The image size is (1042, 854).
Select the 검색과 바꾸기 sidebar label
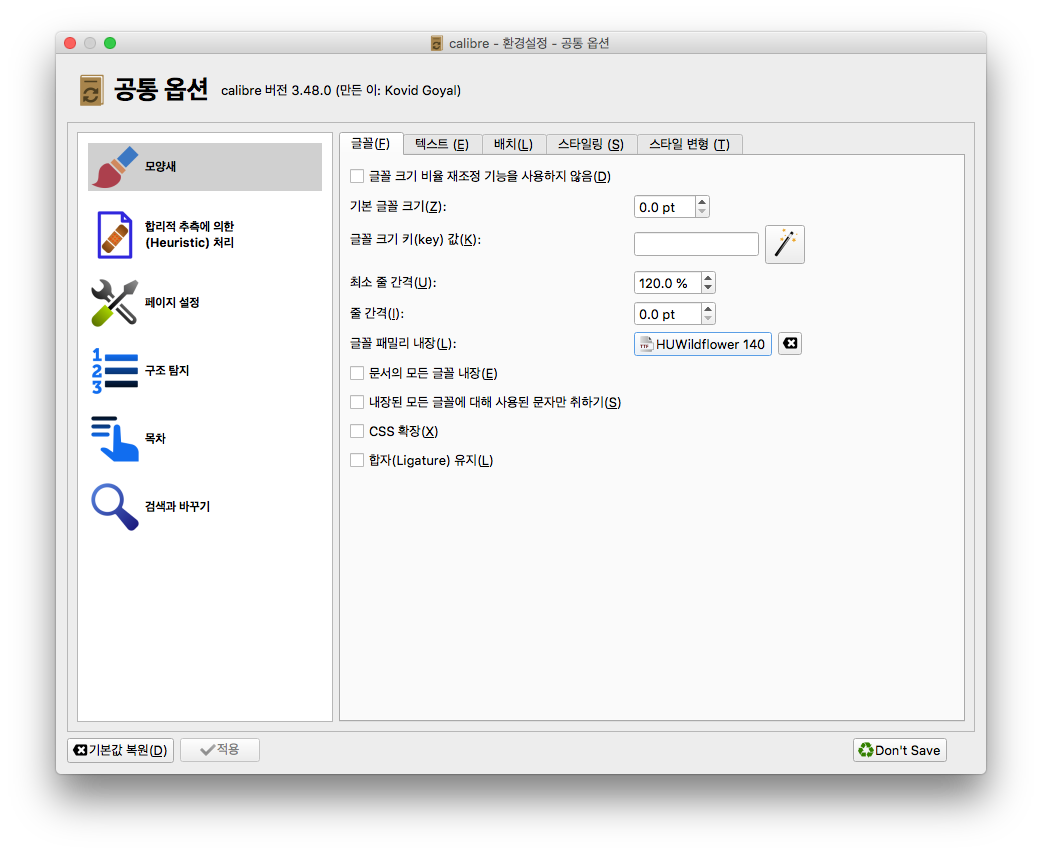tap(177, 506)
